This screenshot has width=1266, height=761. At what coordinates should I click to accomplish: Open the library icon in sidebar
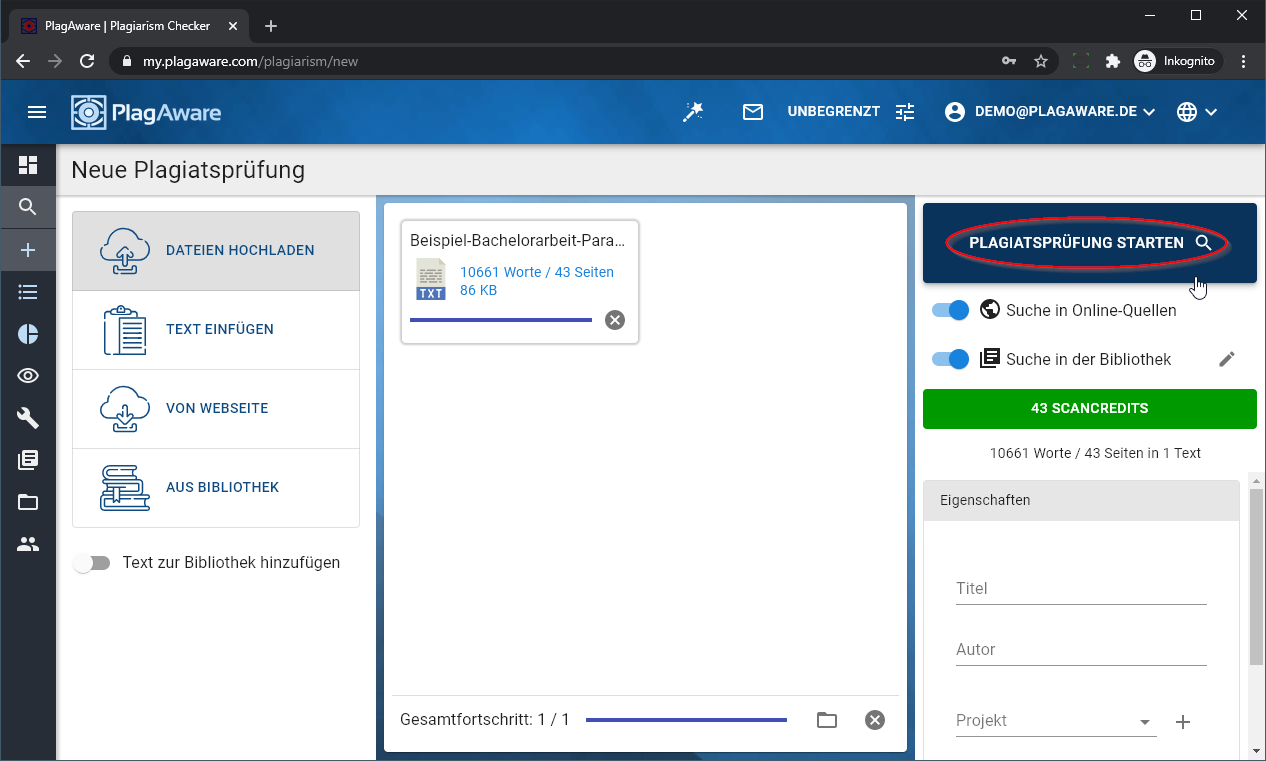coord(28,460)
